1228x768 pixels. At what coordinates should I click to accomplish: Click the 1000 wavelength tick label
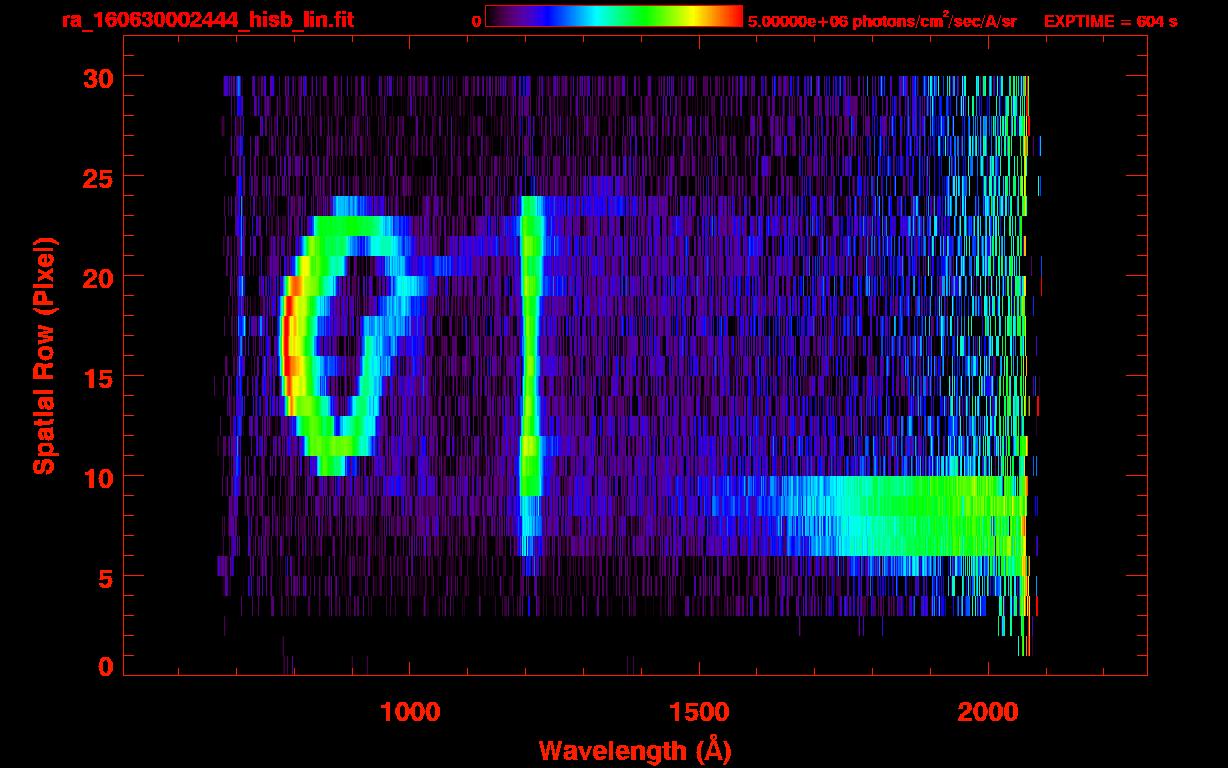click(x=409, y=712)
